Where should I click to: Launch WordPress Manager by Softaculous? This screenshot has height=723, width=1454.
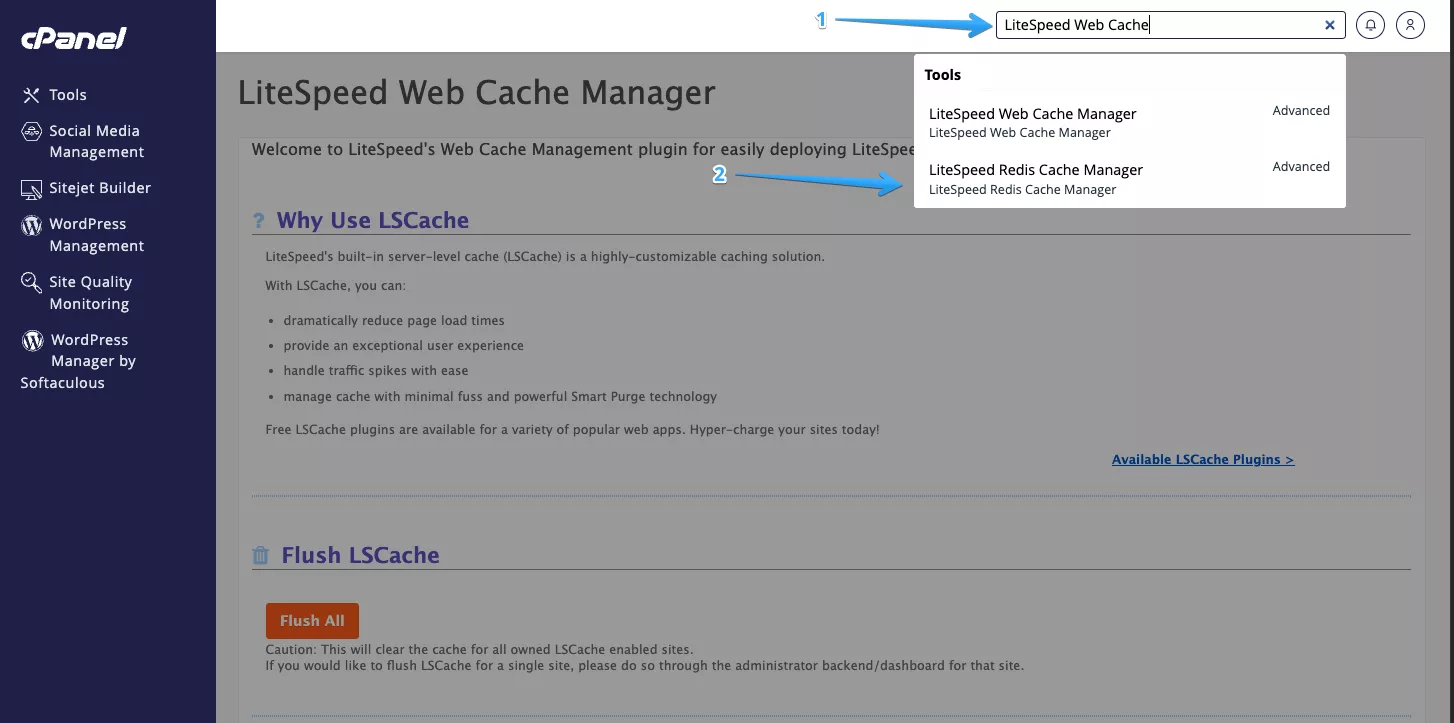pyautogui.click(x=33, y=339)
